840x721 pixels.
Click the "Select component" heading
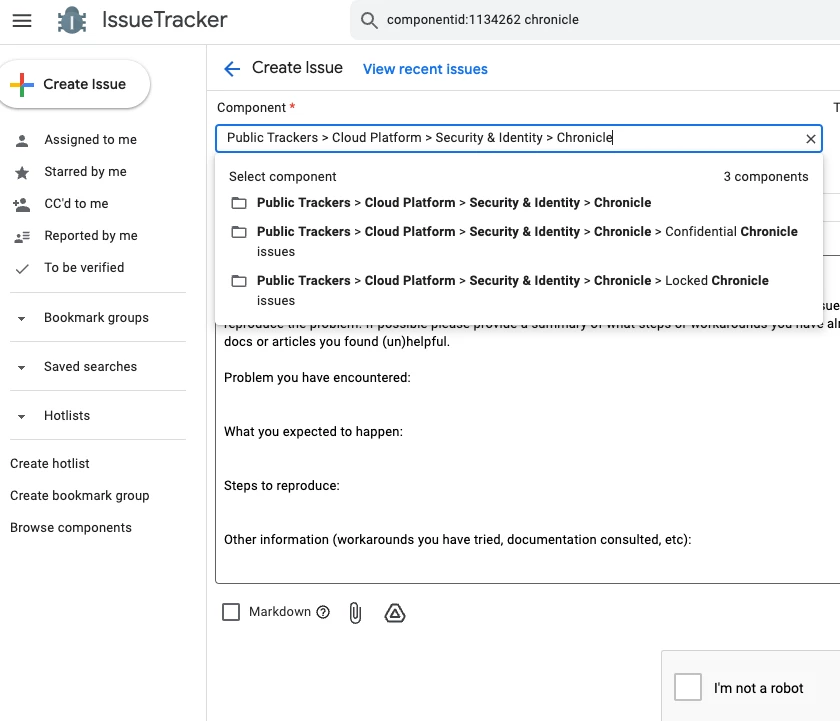[282, 177]
